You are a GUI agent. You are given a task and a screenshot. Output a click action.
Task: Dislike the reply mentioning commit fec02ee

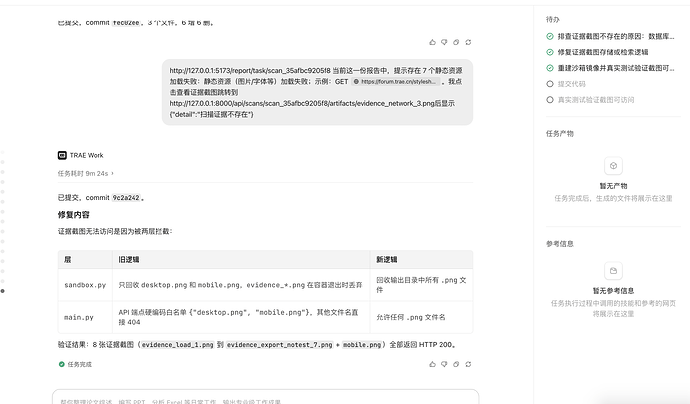(444, 42)
